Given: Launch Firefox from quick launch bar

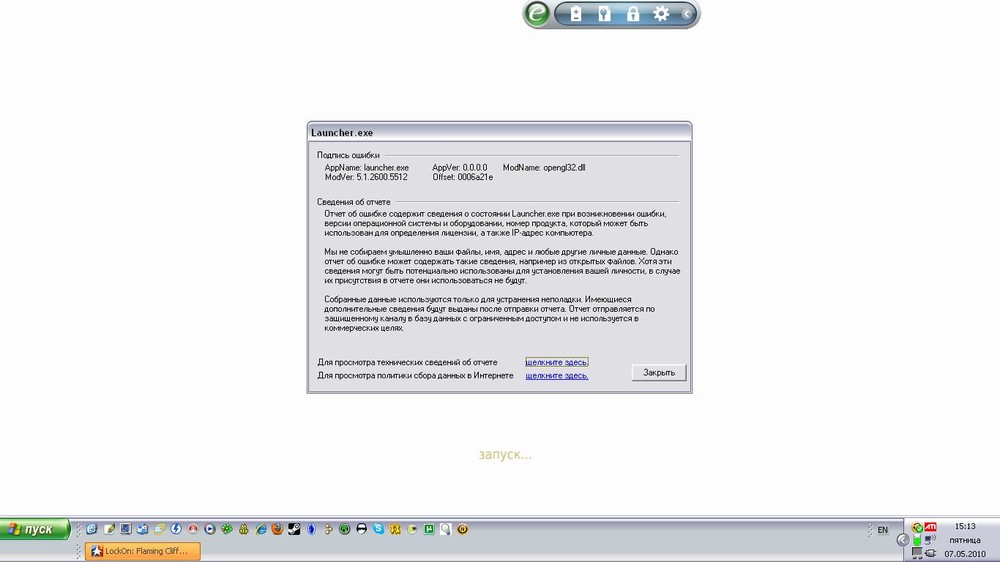Looking at the screenshot, I should tap(277, 529).
